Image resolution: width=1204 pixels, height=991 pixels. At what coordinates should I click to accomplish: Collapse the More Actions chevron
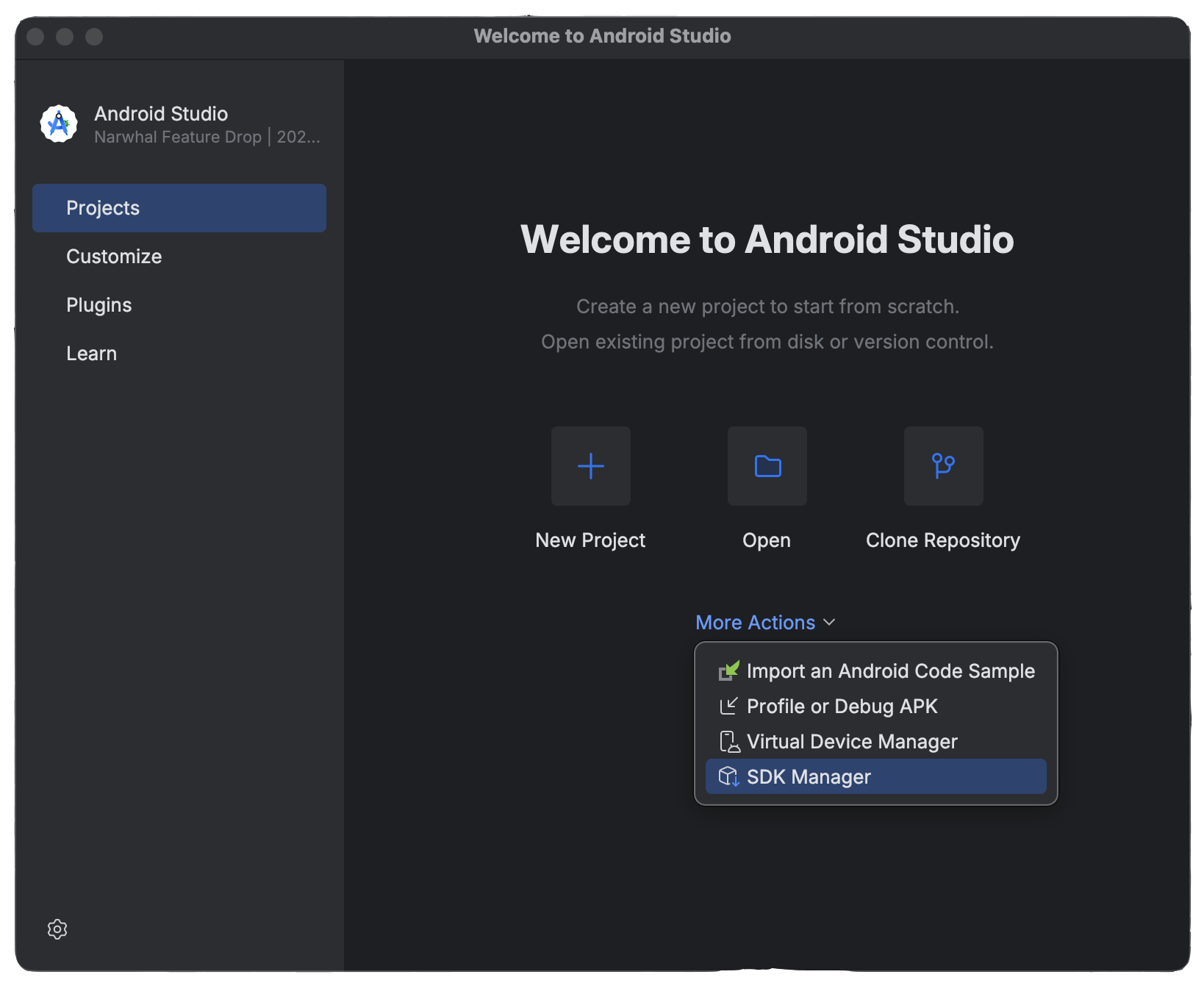[x=829, y=622]
